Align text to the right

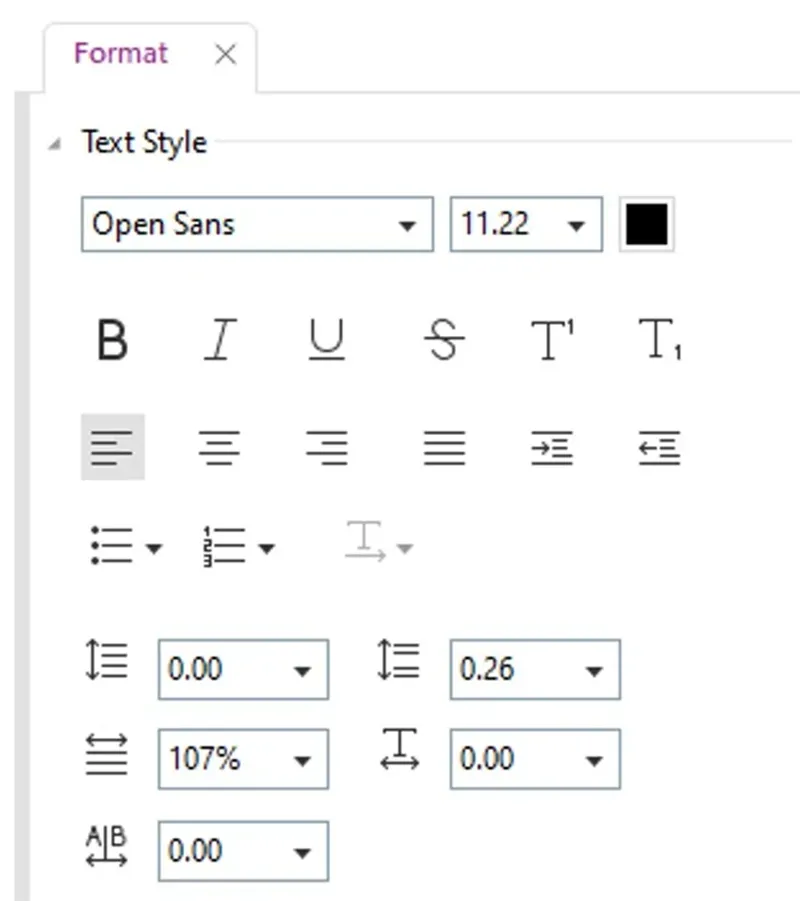328,447
